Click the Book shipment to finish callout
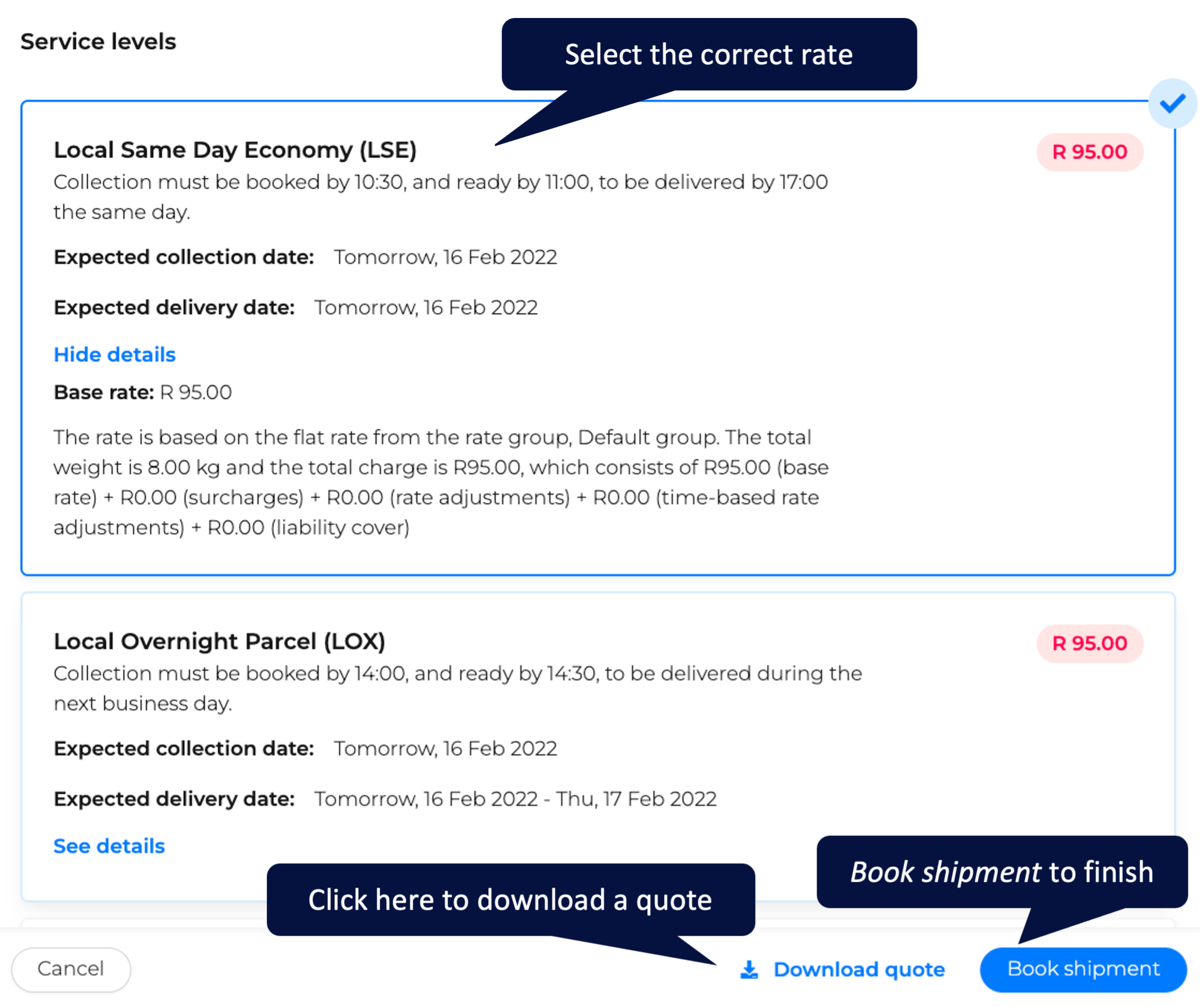The image size is (1204, 1007). (1002, 872)
